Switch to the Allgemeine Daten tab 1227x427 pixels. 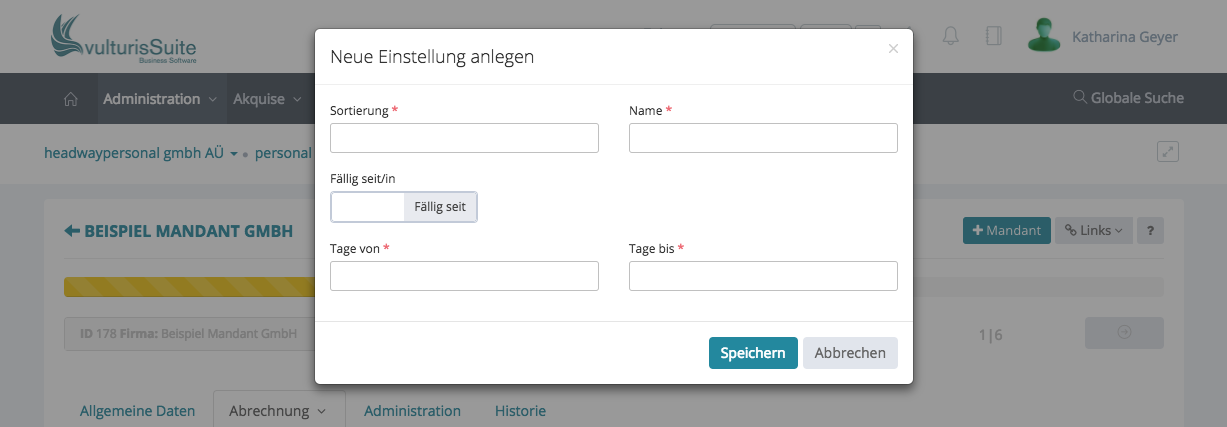(x=137, y=411)
